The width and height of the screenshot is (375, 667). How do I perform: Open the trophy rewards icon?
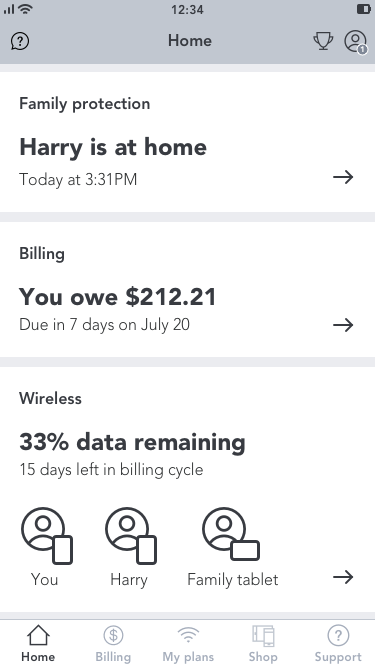[323, 41]
